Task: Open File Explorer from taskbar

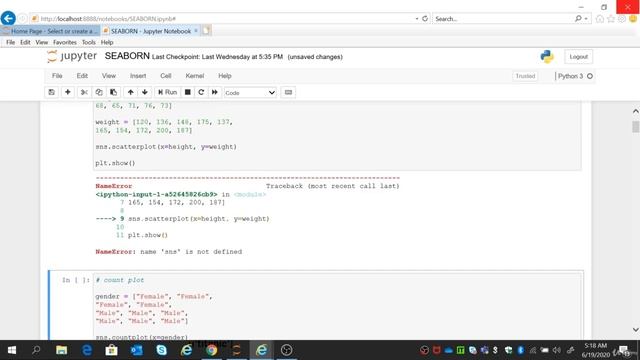Action: [62, 350]
